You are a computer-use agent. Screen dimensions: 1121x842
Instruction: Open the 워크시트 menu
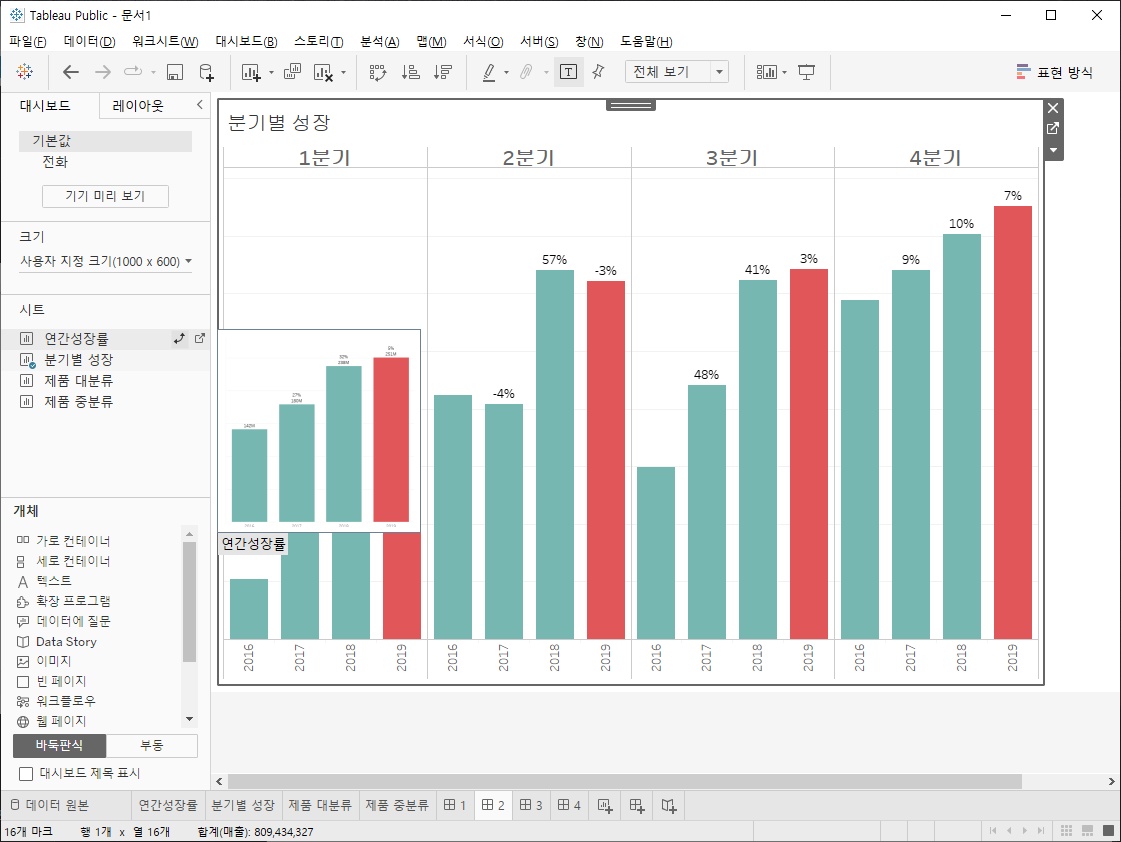tap(165, 41)
